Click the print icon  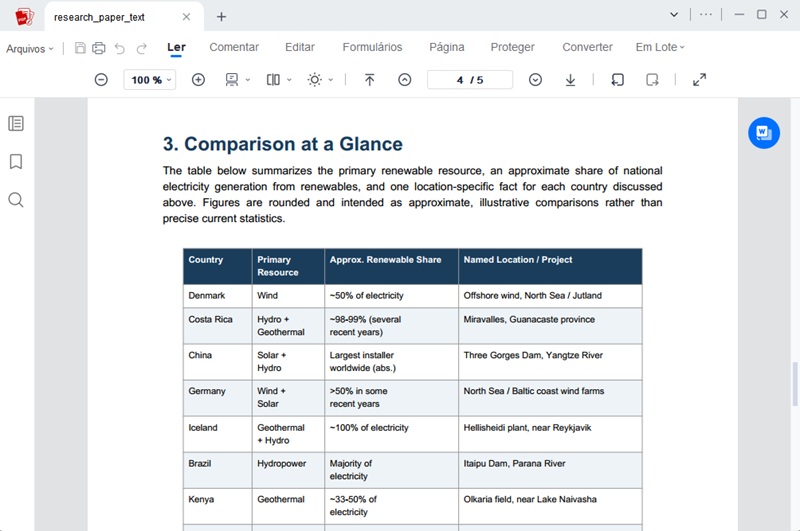coord(98,48)
